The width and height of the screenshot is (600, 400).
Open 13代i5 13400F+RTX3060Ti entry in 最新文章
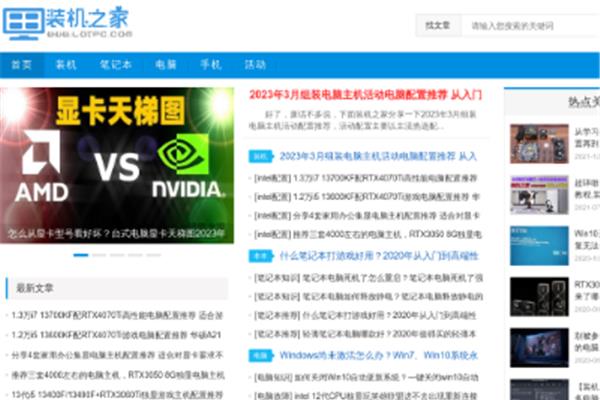[x=117, y=394]
